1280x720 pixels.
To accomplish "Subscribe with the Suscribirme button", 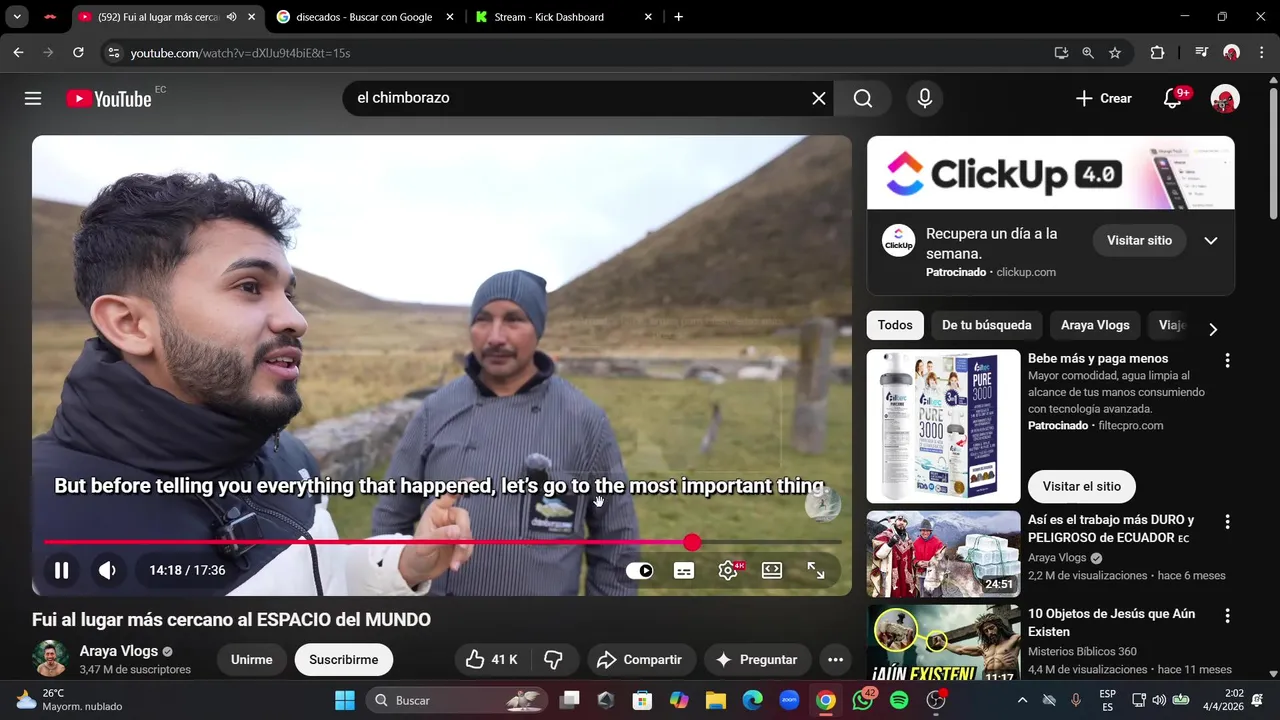I will 343,660.
